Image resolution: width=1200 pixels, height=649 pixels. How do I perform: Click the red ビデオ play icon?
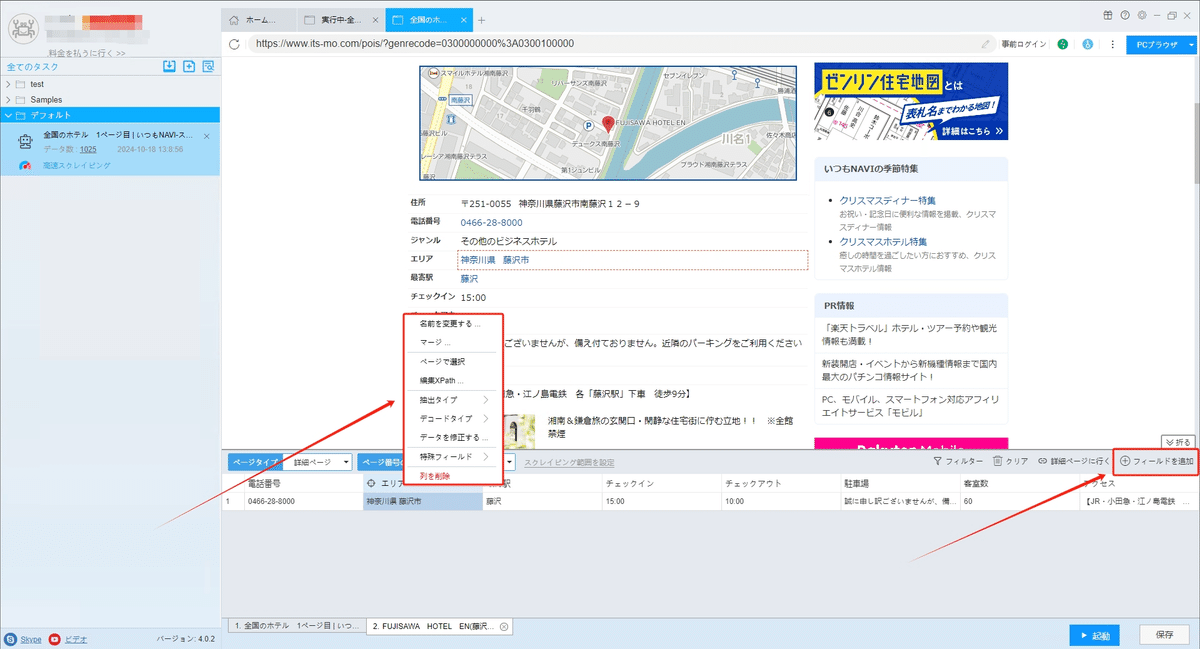pos(54,638)
